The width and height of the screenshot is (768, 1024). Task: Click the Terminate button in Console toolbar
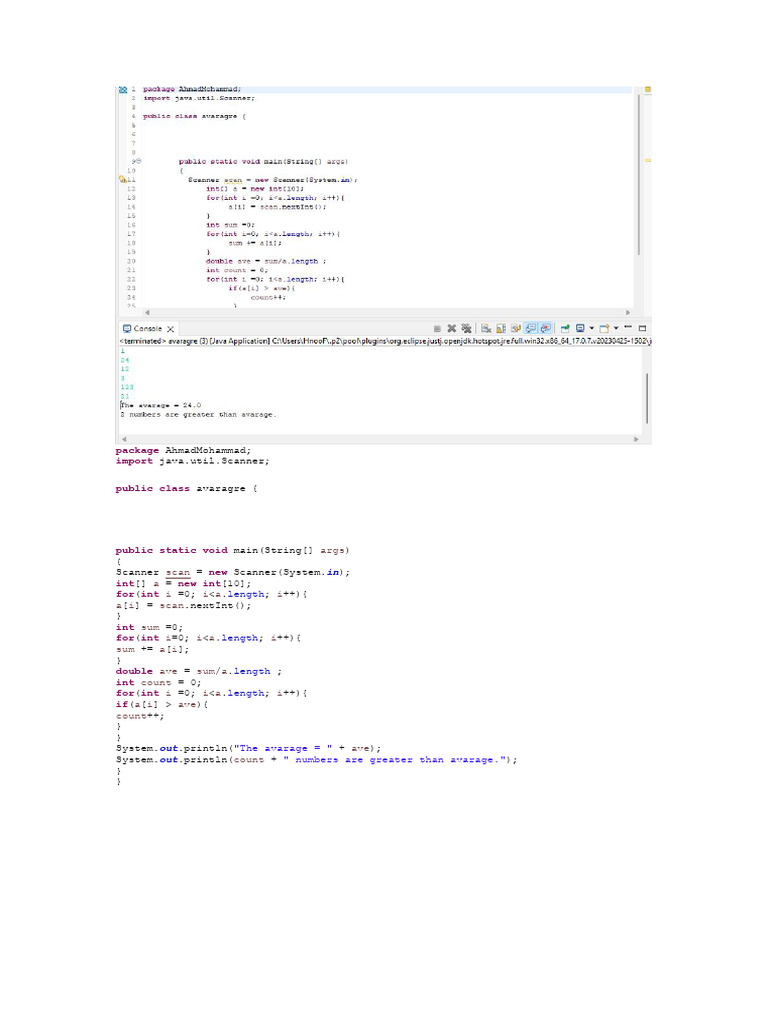[437, 328]
